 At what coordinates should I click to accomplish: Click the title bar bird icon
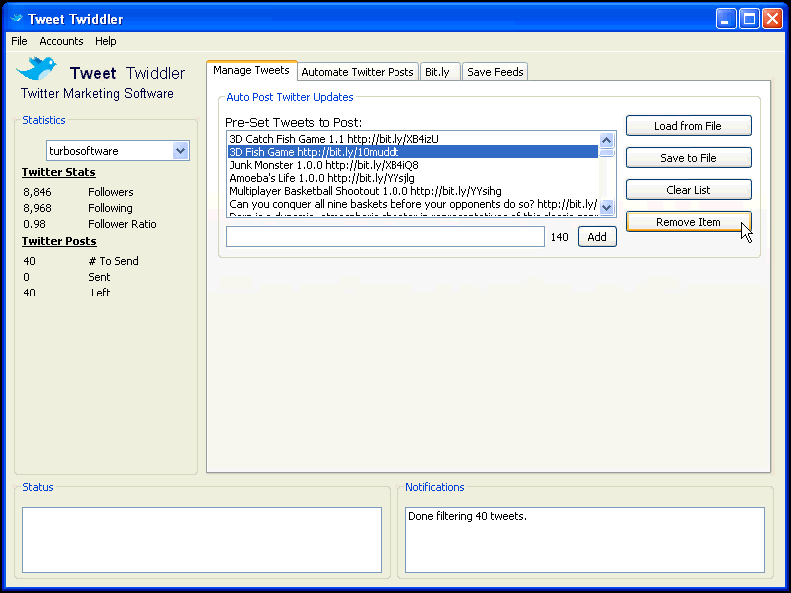tap(17, 19)
